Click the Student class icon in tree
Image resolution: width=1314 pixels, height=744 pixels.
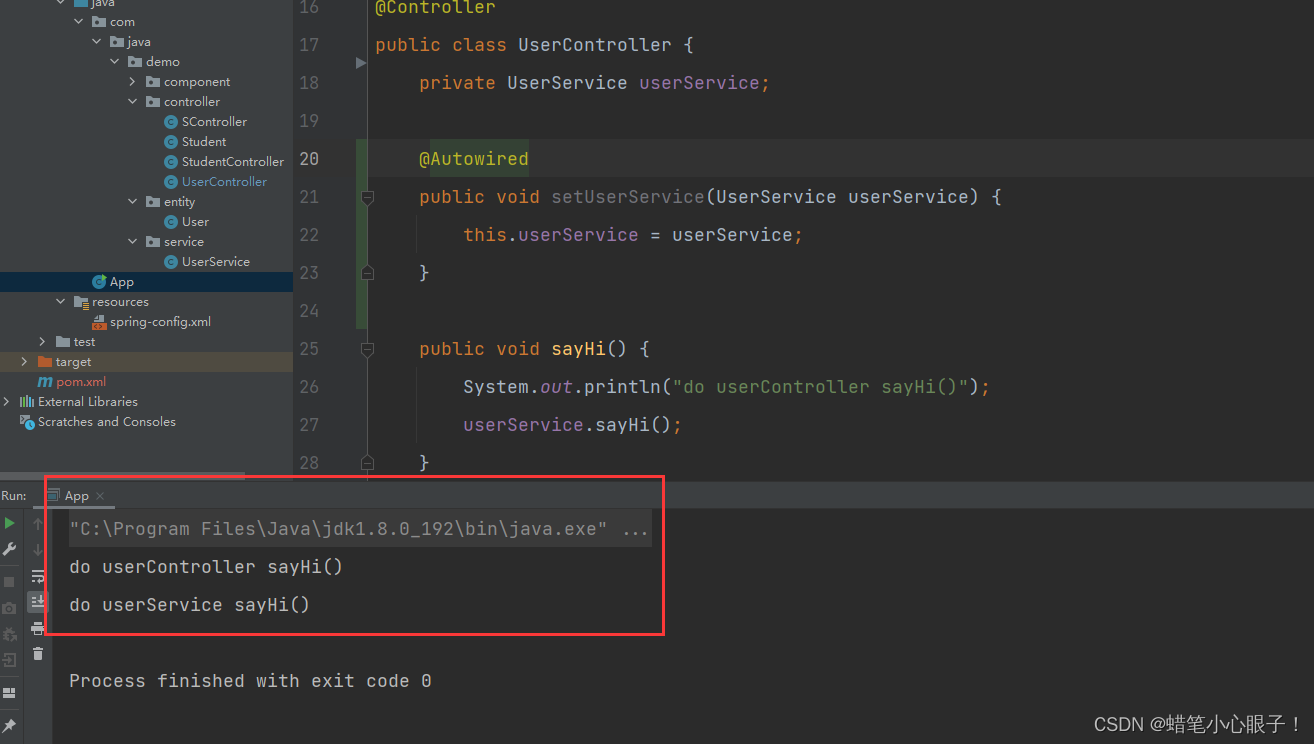pyautogui.click(x=171, y=142)
